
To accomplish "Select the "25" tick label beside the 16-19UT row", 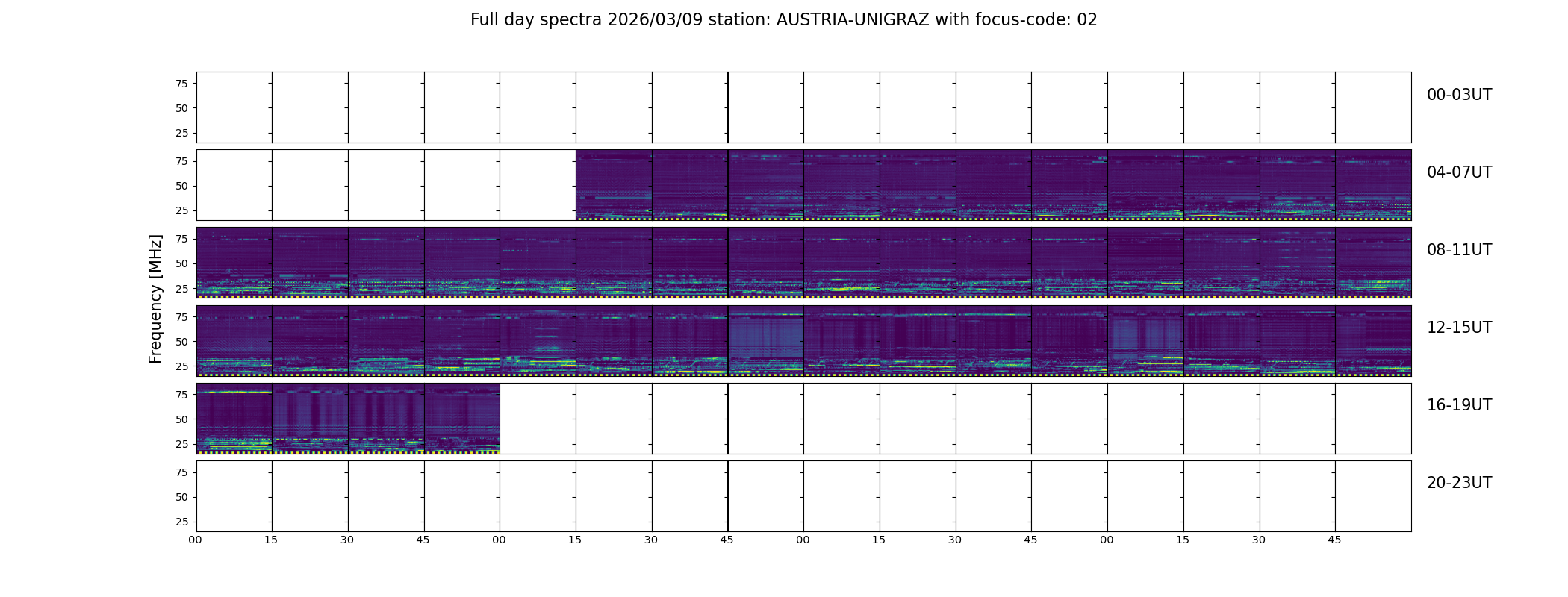I will [x=181, y=444].
